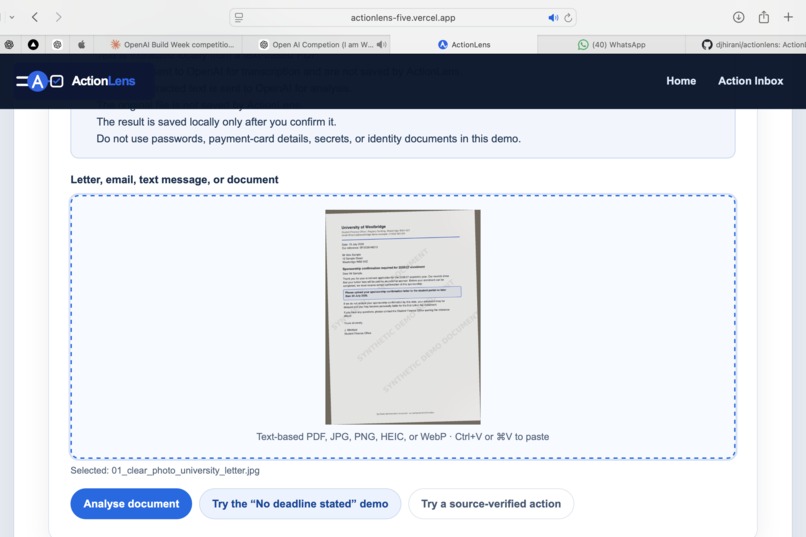Click the supported formats hint text
806x537 pixels.
click(x=402, y=437)
